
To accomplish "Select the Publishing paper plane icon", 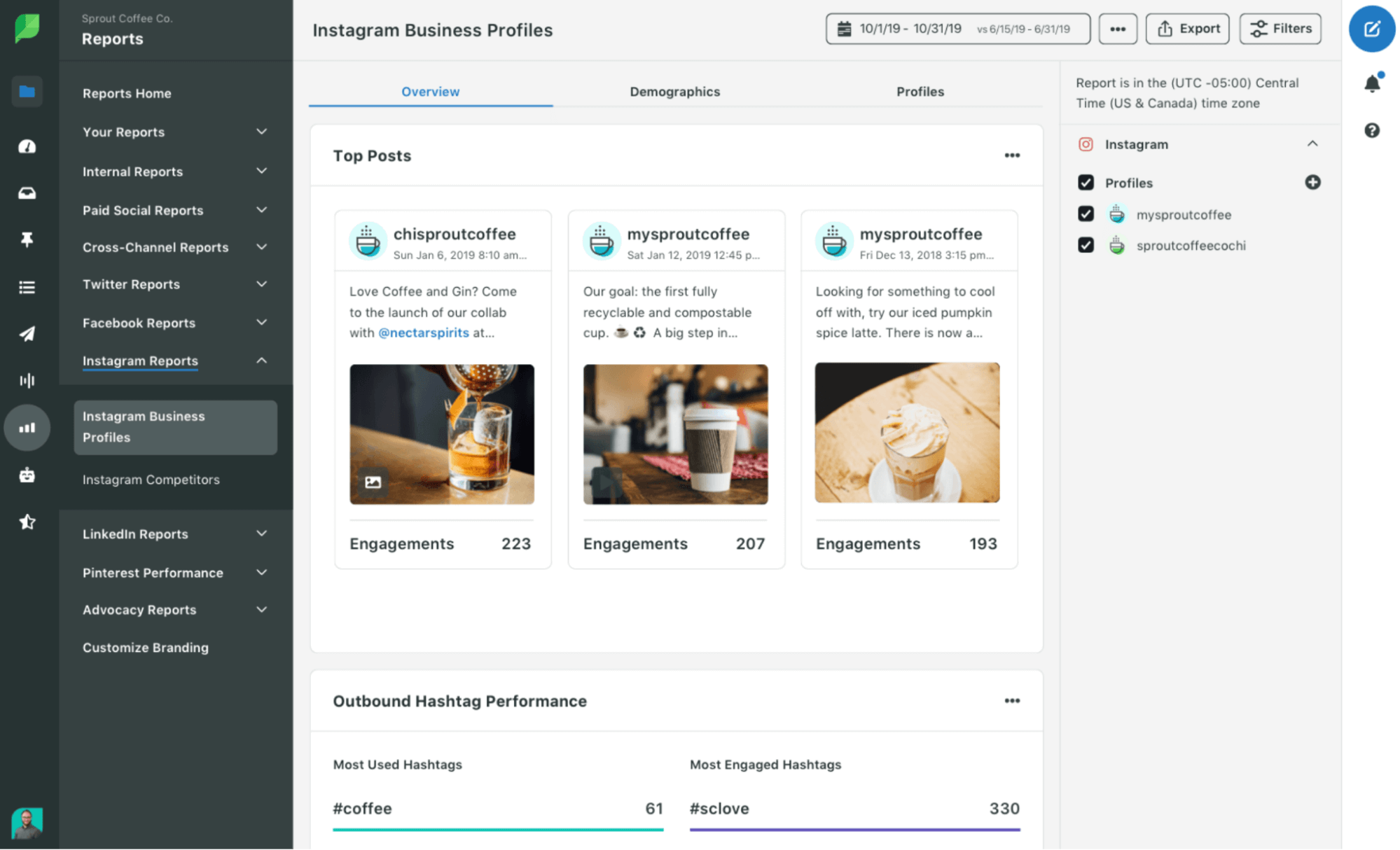I will pyautogui.click(x=27, y=334).
